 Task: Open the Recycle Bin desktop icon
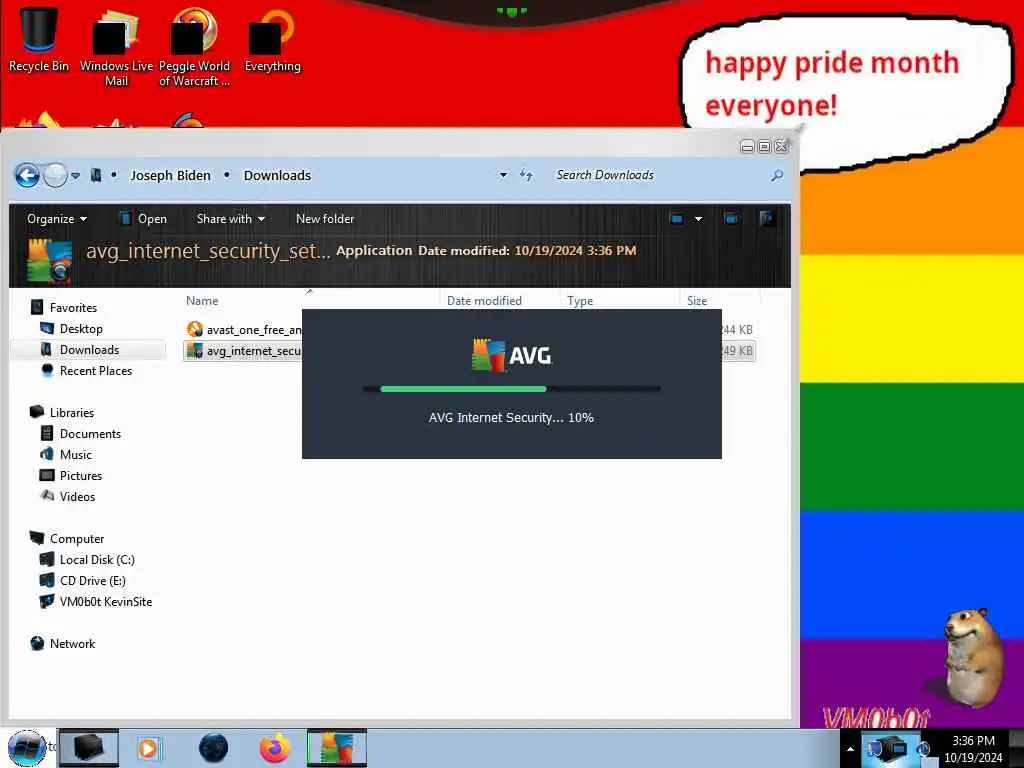tap(39, 38)
